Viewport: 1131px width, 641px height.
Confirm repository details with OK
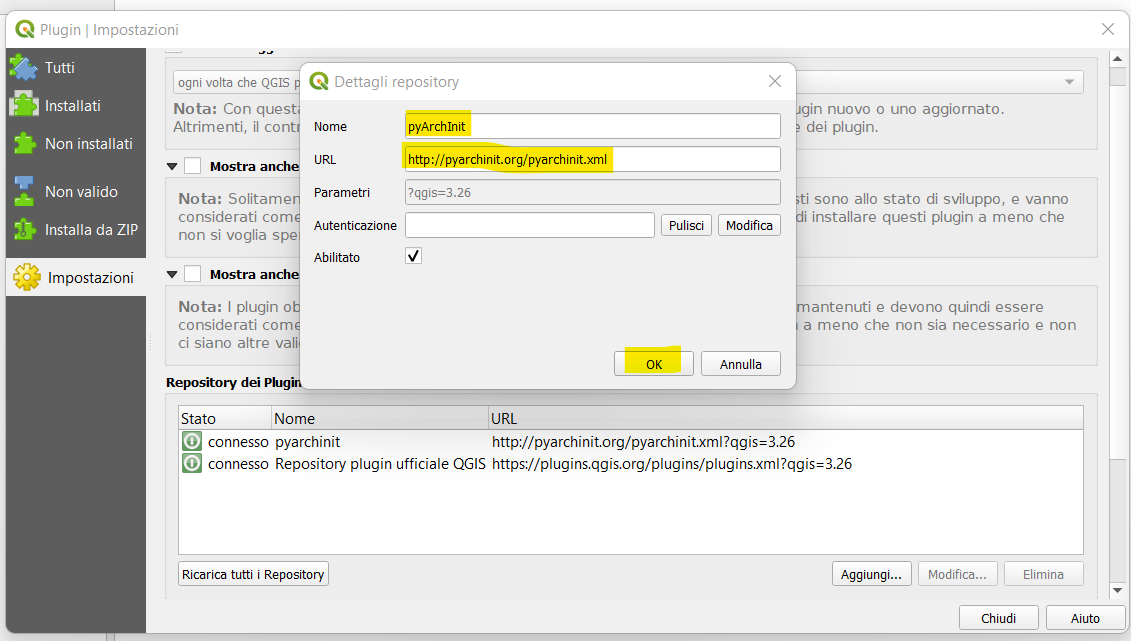[653, 364]
